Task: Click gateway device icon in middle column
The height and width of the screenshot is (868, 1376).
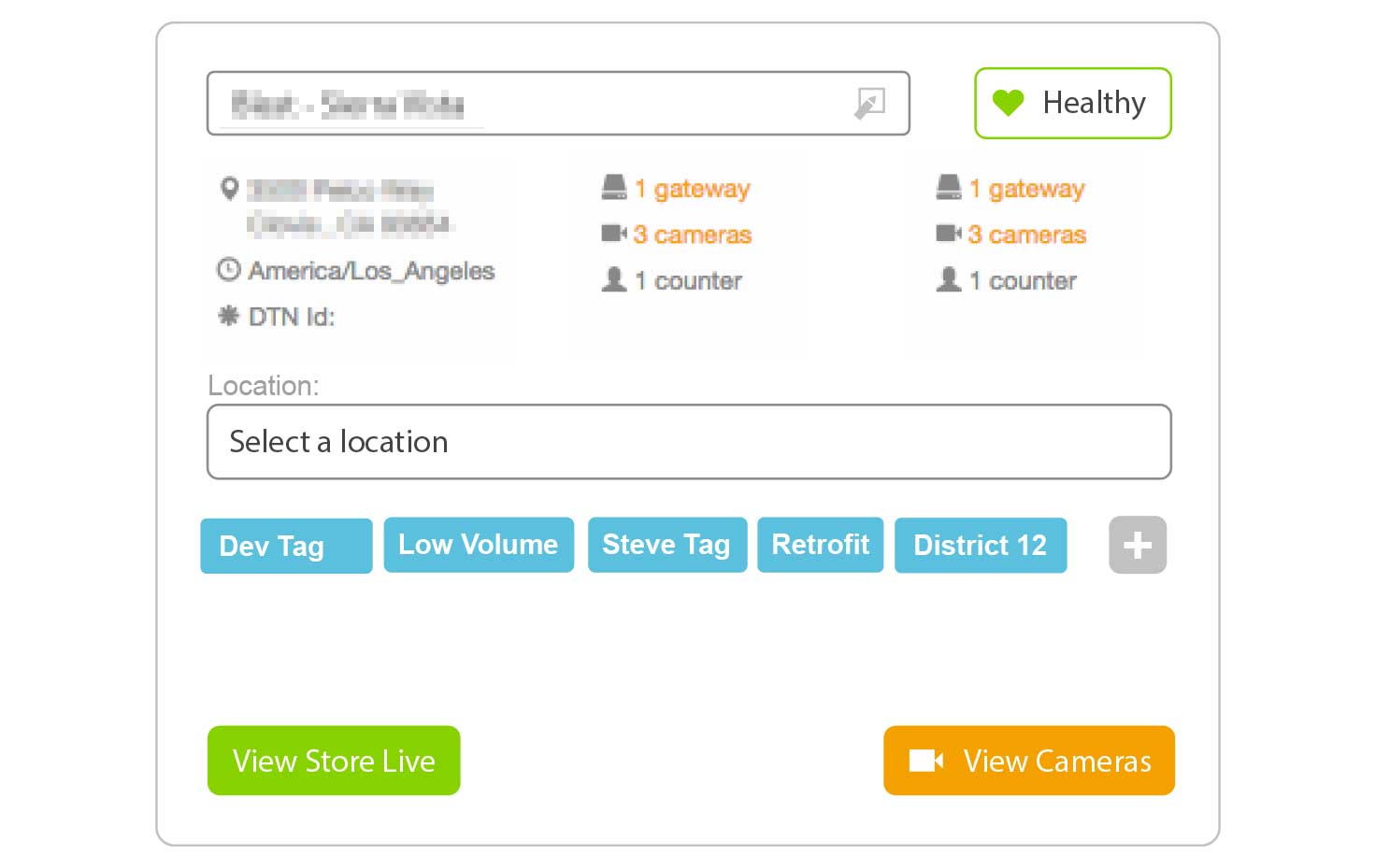Action: click(614, 188)
